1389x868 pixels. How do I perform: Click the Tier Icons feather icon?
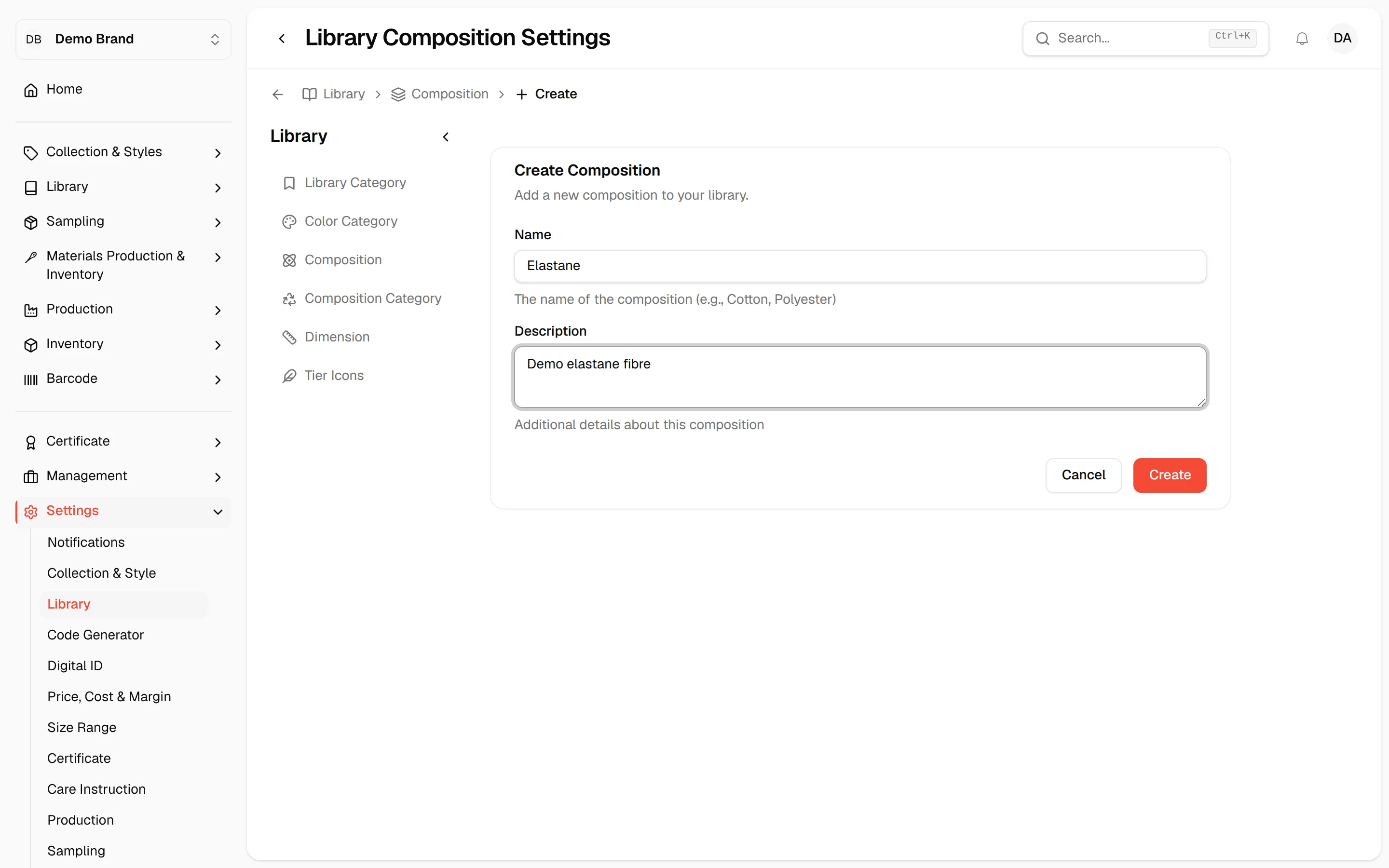tap(289, 376)
